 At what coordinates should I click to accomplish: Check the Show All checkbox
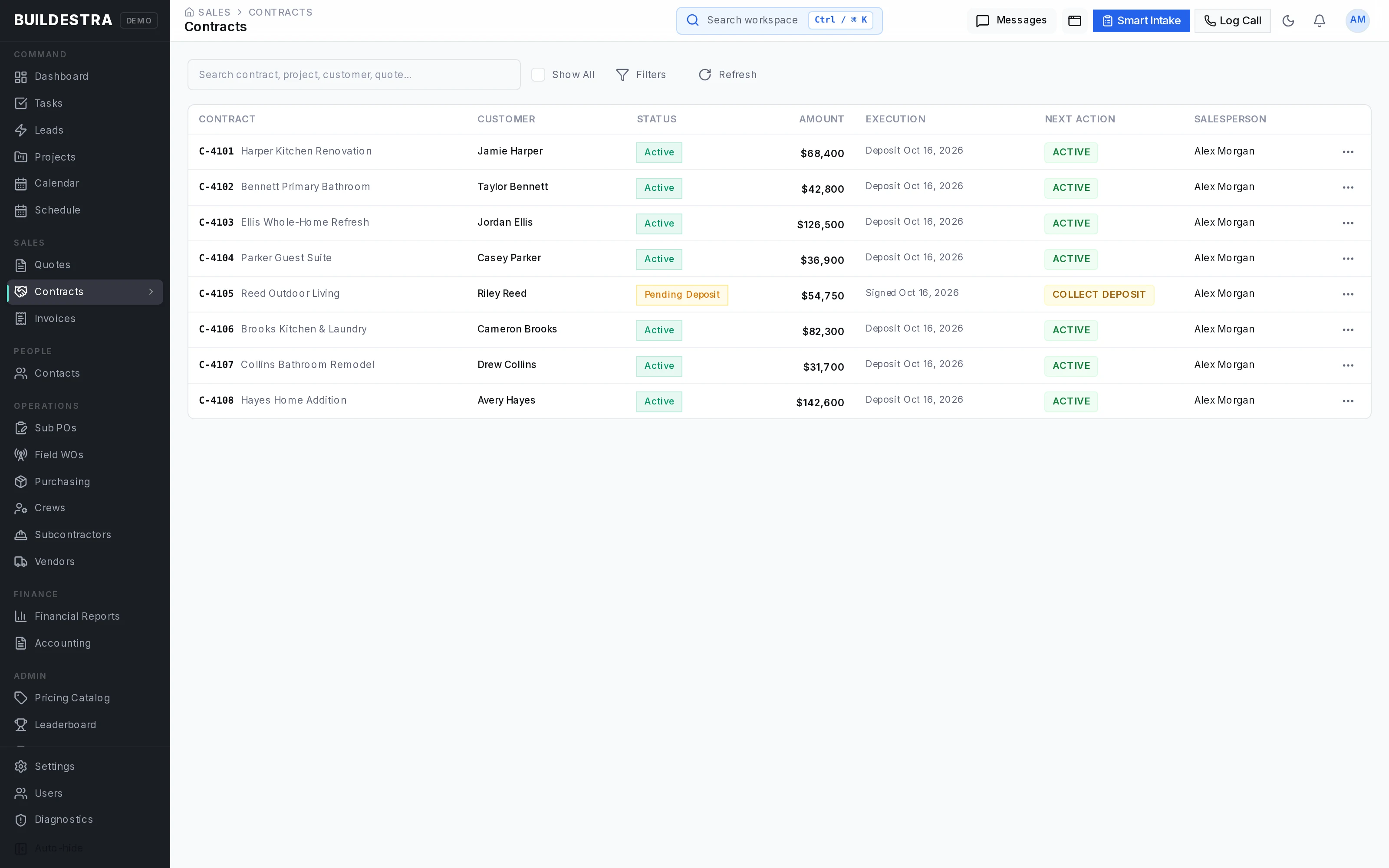click(x=538, y=75)
